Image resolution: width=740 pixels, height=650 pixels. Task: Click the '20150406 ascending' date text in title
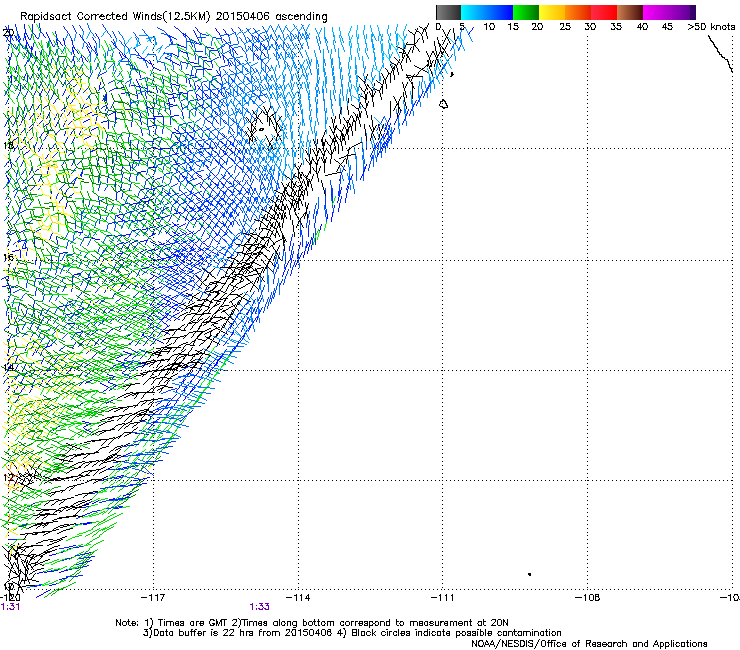click(271, 17)
